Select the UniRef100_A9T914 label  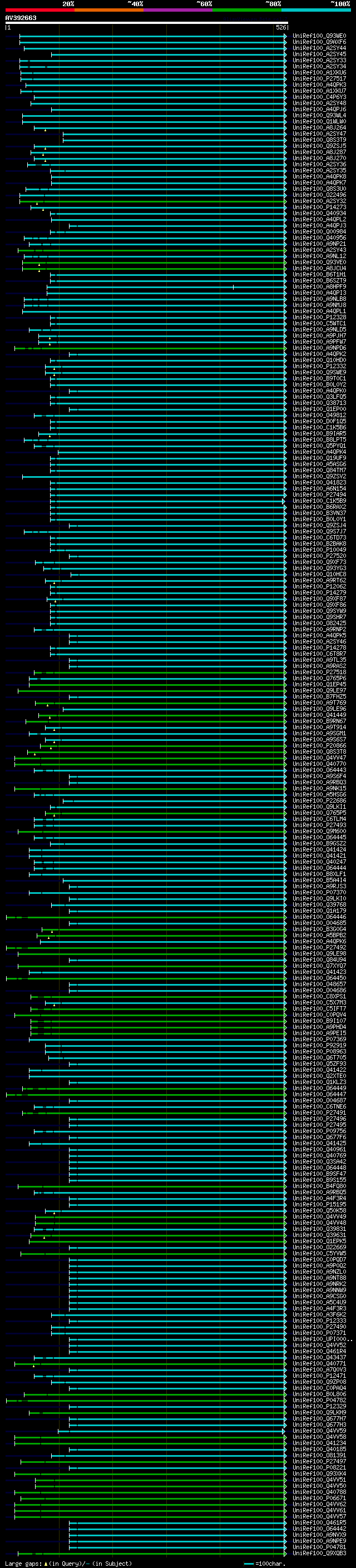pos(319,728)
